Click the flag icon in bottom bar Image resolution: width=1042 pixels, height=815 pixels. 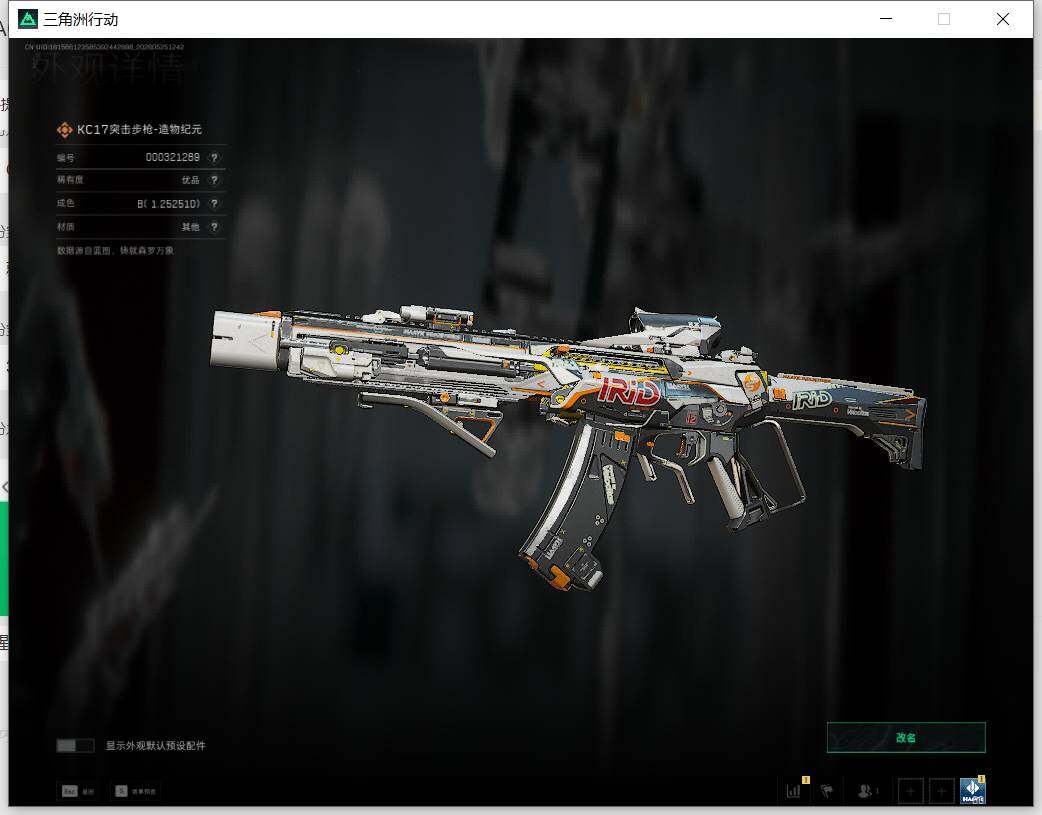coord(827,791)
